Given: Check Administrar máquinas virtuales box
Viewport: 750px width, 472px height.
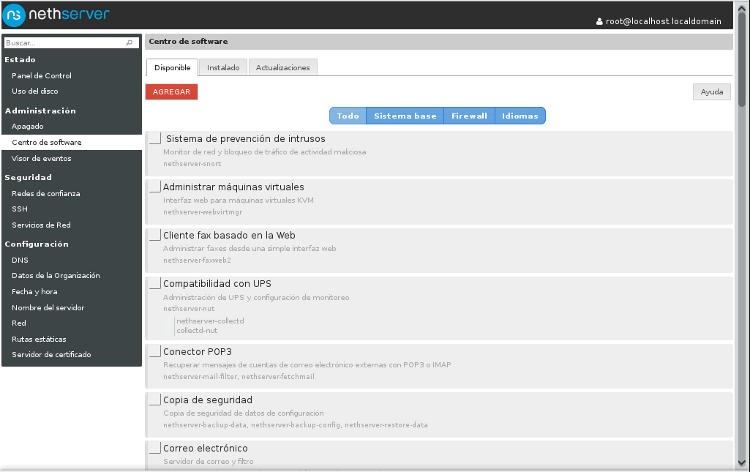Looking at the screenshot, I should coord(154,186).
